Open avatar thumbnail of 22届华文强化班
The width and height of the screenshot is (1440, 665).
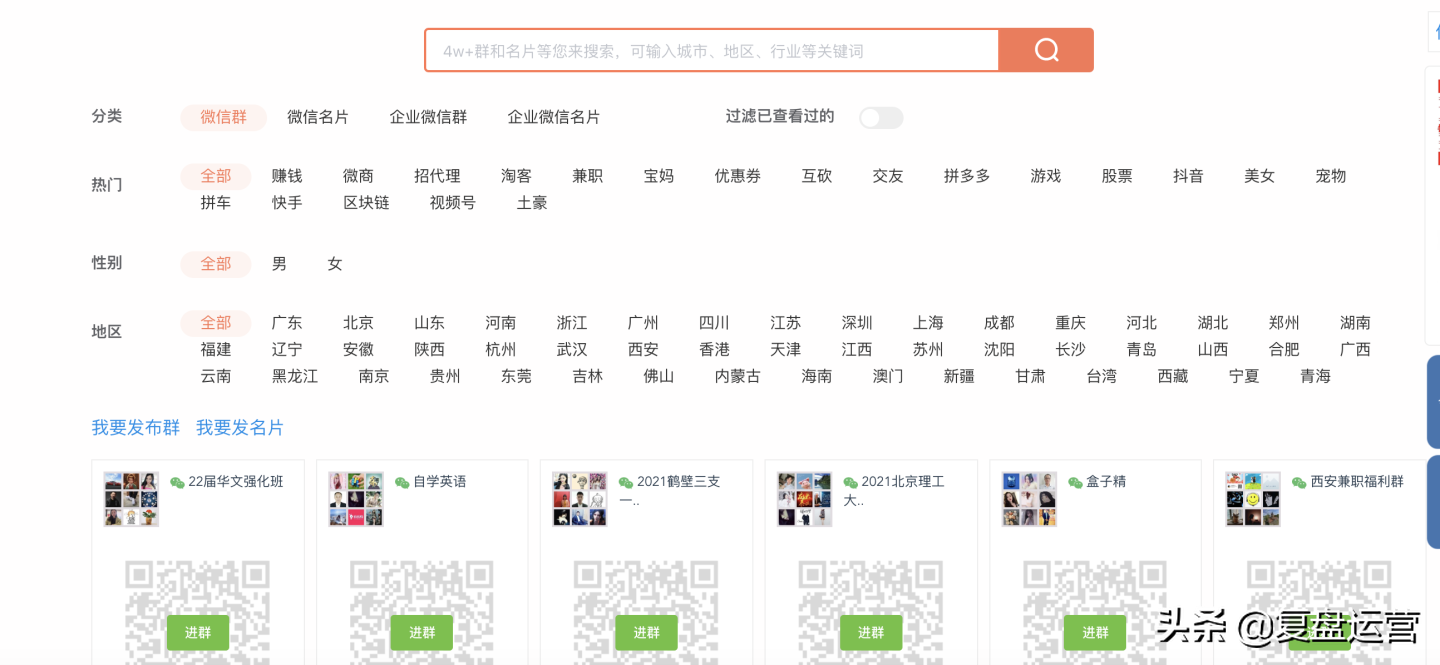pos(131,499)
